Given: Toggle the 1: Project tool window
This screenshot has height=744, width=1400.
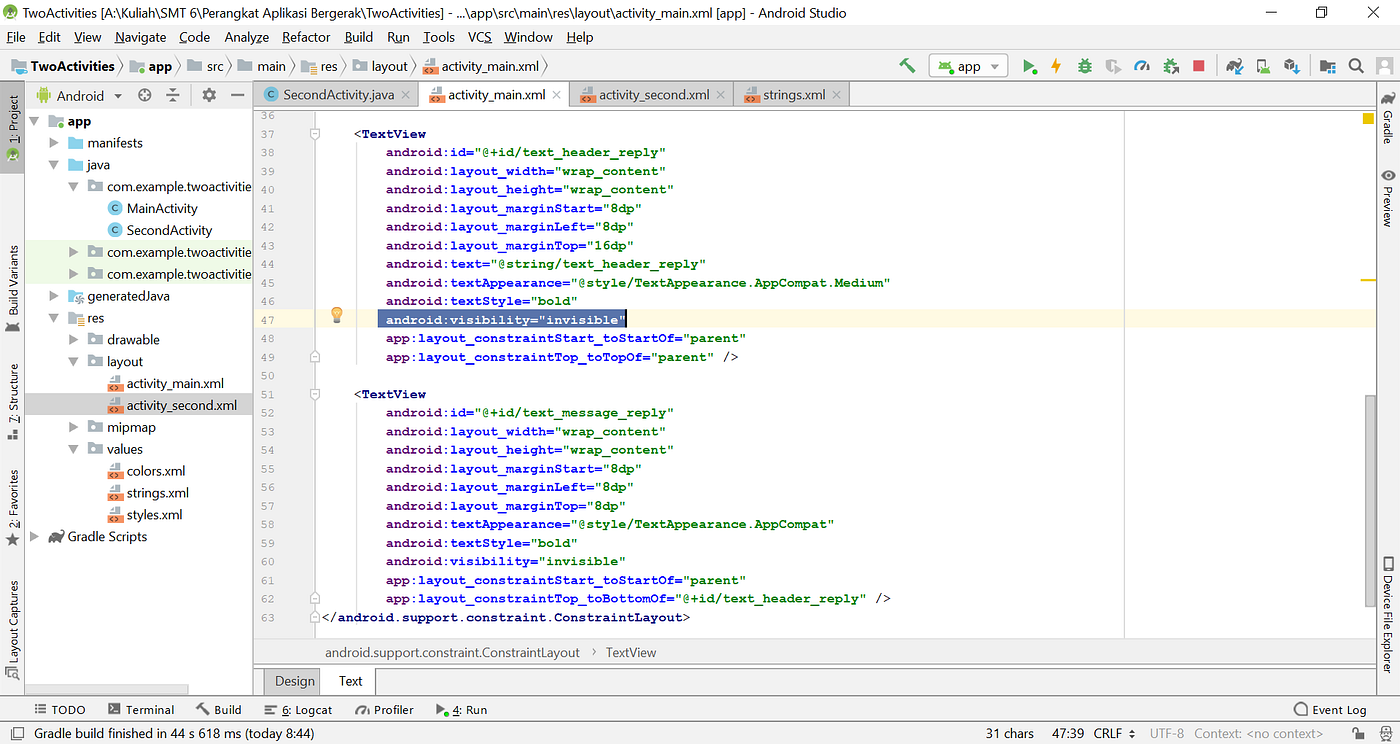Looking at the screenshot, I should (13, 128).
